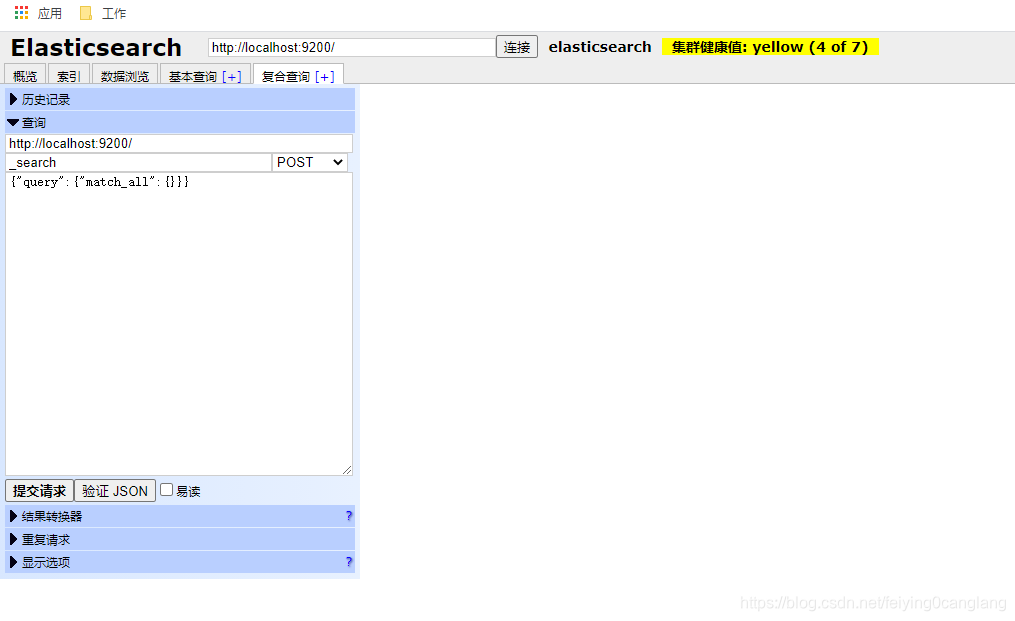Open the 基本查询 basic query tab
The height and width of the screenshot is (621, 1015).
click(x=193, y=76)
